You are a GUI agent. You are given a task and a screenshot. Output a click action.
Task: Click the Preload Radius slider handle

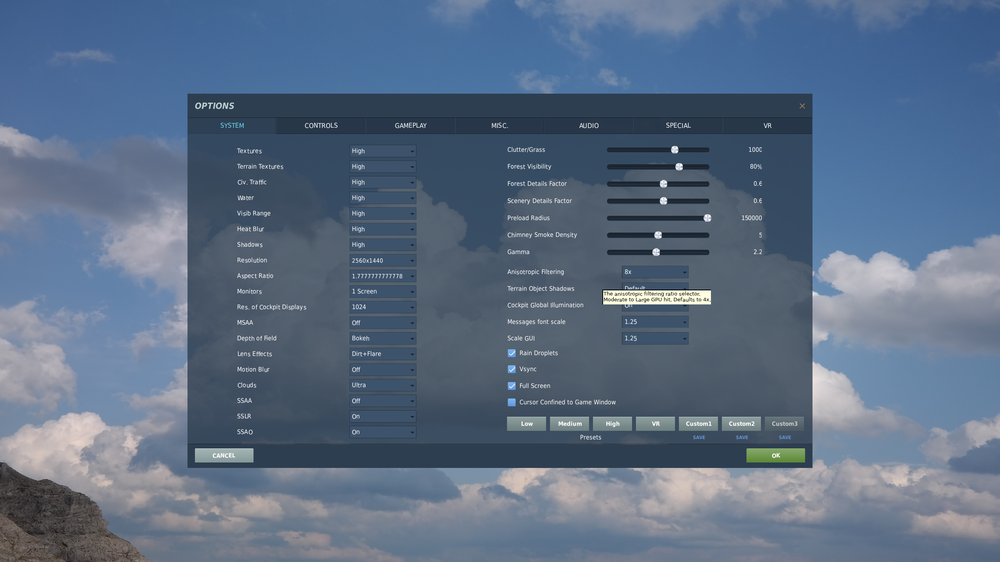[707, 218]
